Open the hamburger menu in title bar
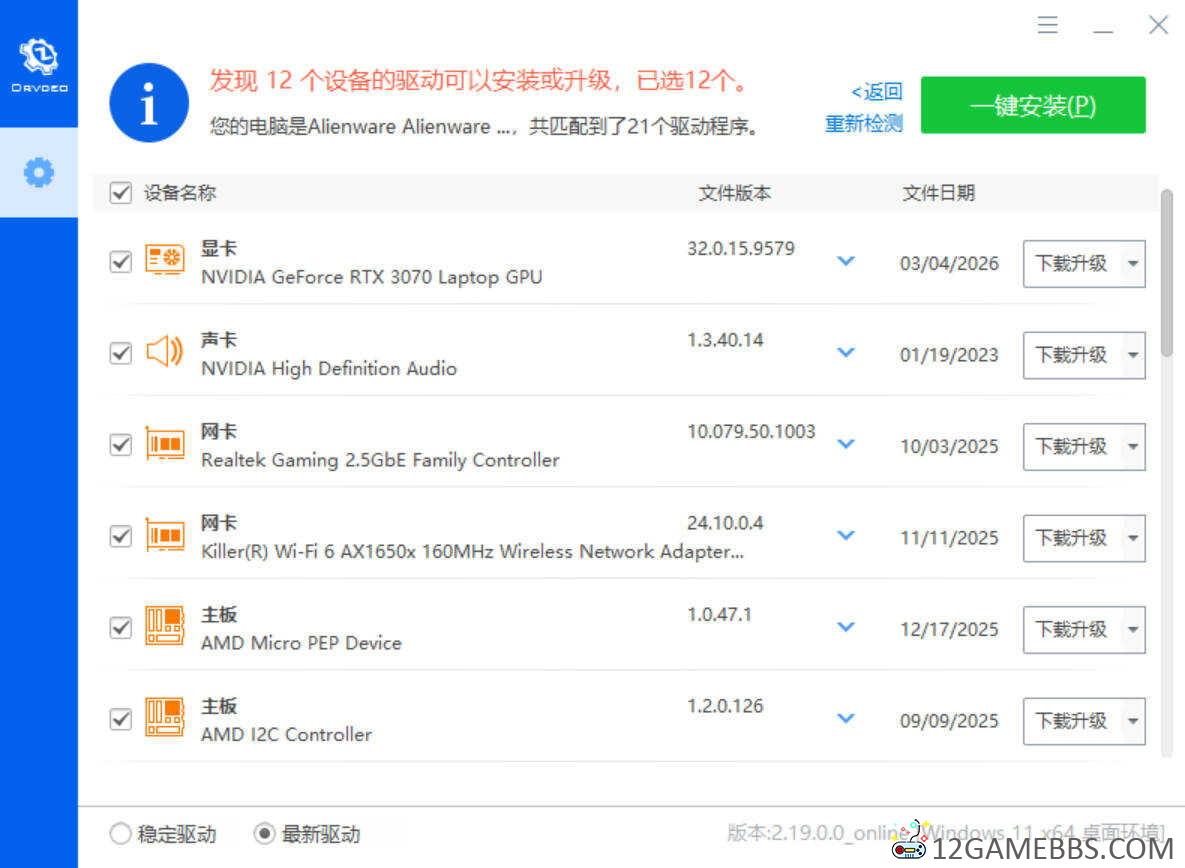 click(1047, 25)
